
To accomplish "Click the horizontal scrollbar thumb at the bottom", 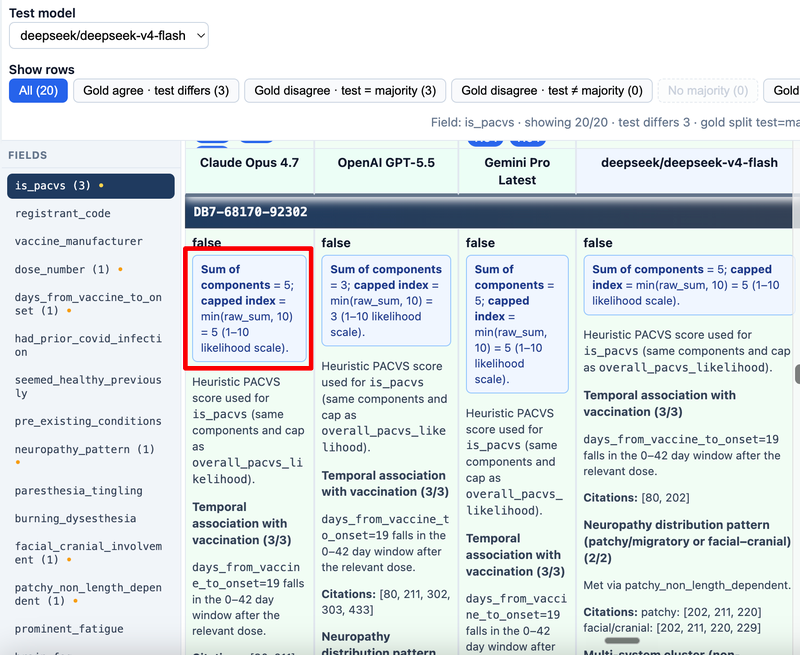I will coord(622,641).
